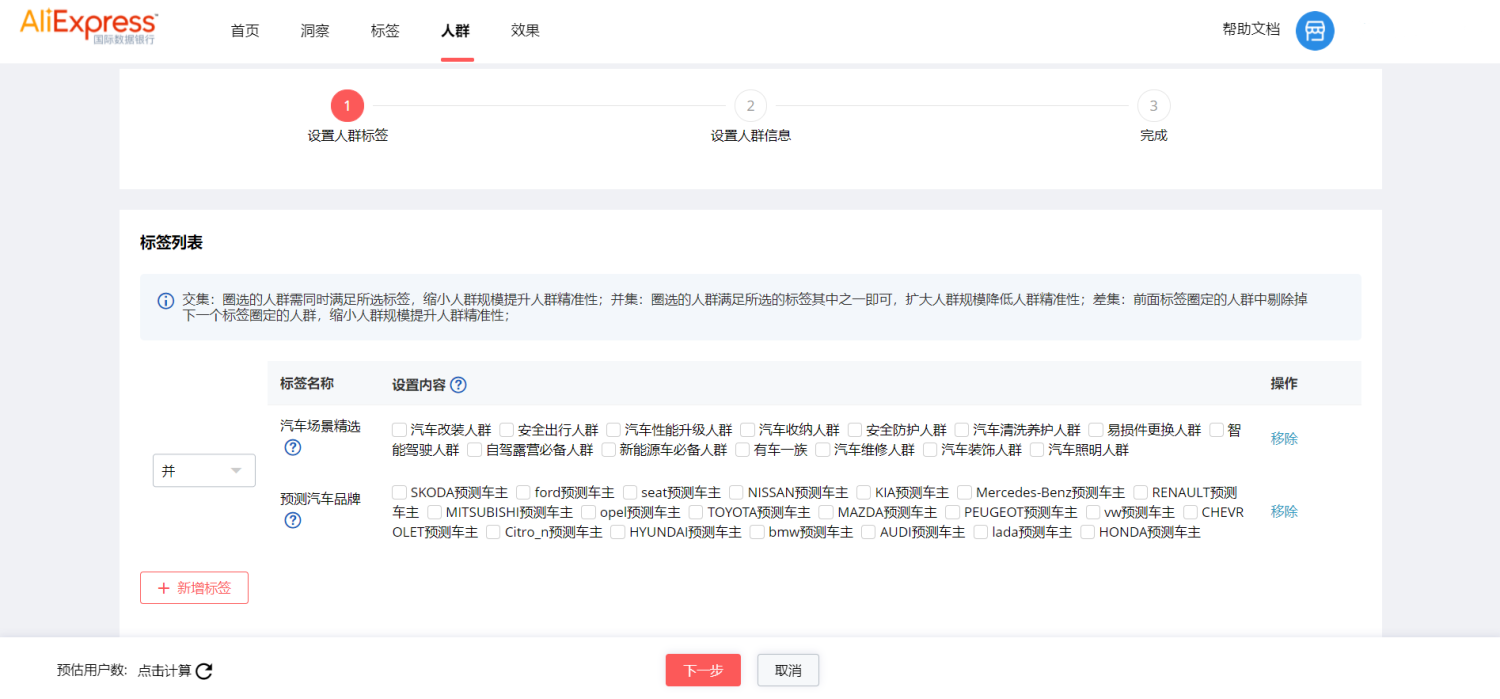Click step 1 设置人群标签 circle
This screenshot has height=699, width=1500.
[347, 105]
